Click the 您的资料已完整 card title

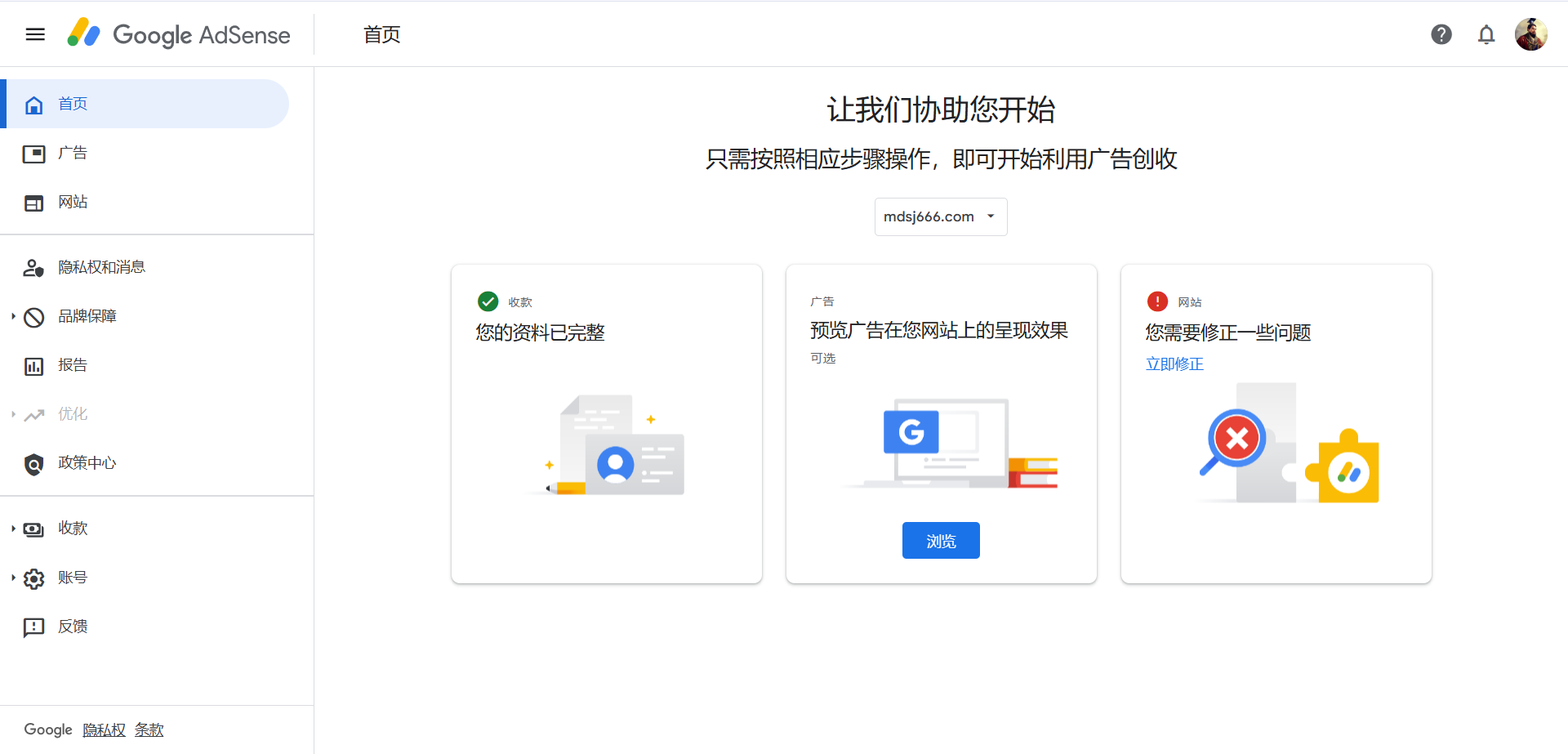point(541,332)
